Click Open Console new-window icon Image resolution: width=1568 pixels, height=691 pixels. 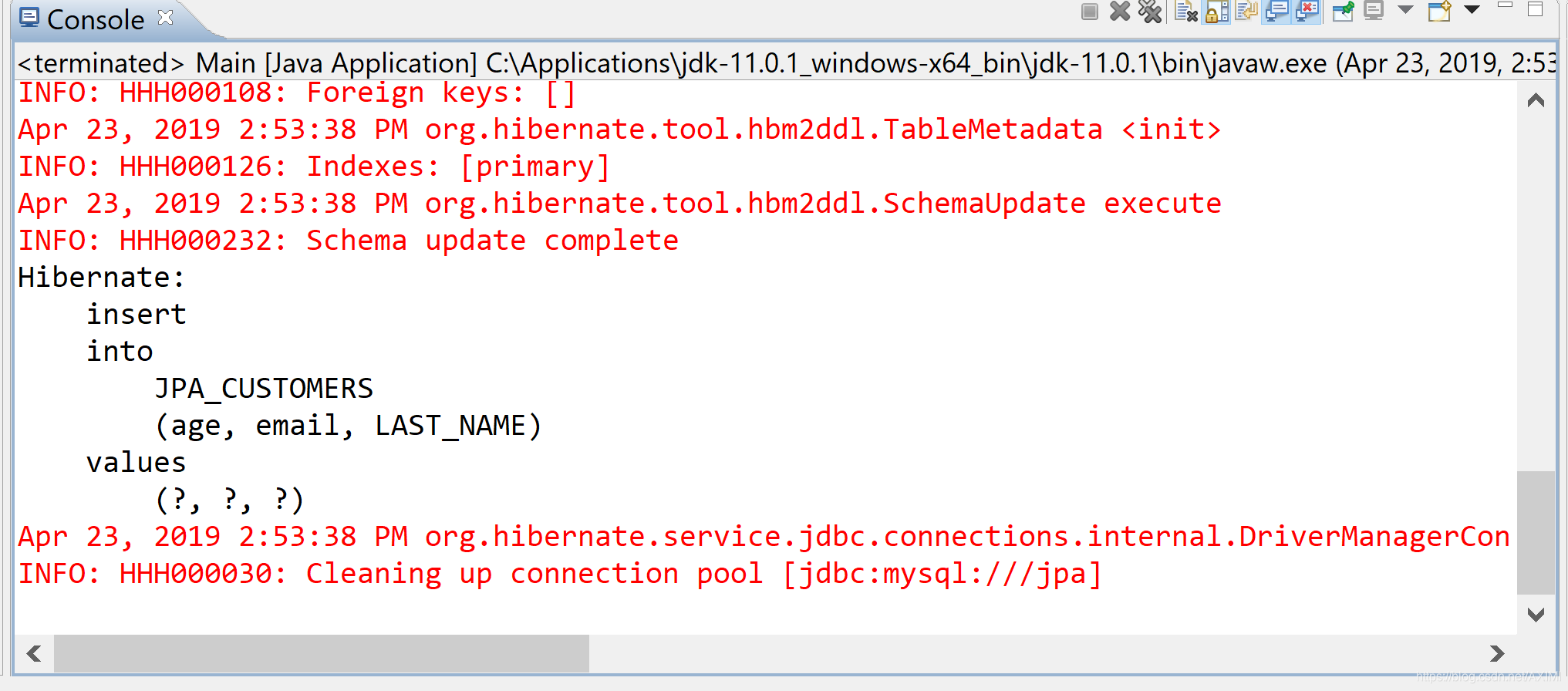coord(1440,12)
